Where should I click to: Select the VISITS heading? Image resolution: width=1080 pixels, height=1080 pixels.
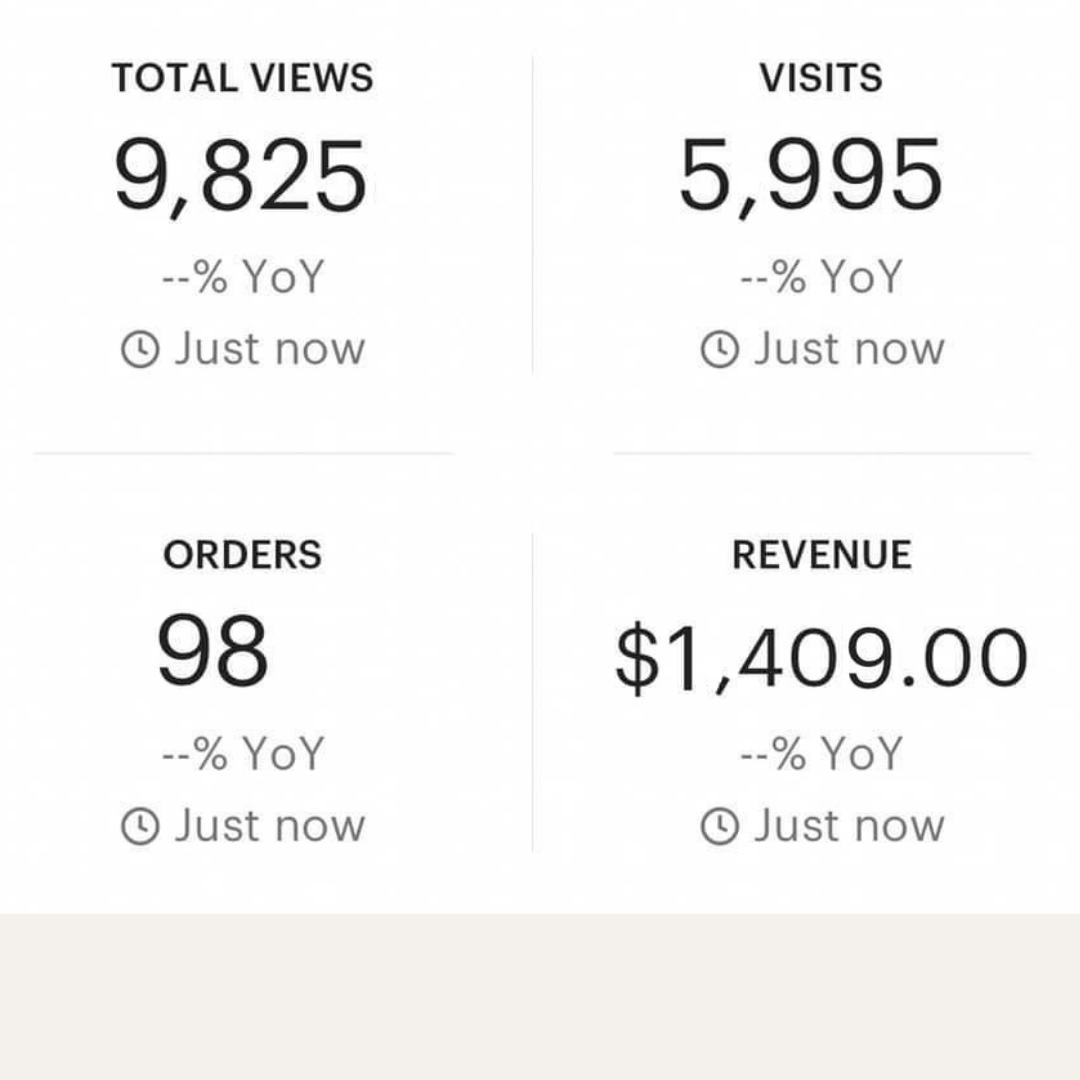[x=821, y=78]
